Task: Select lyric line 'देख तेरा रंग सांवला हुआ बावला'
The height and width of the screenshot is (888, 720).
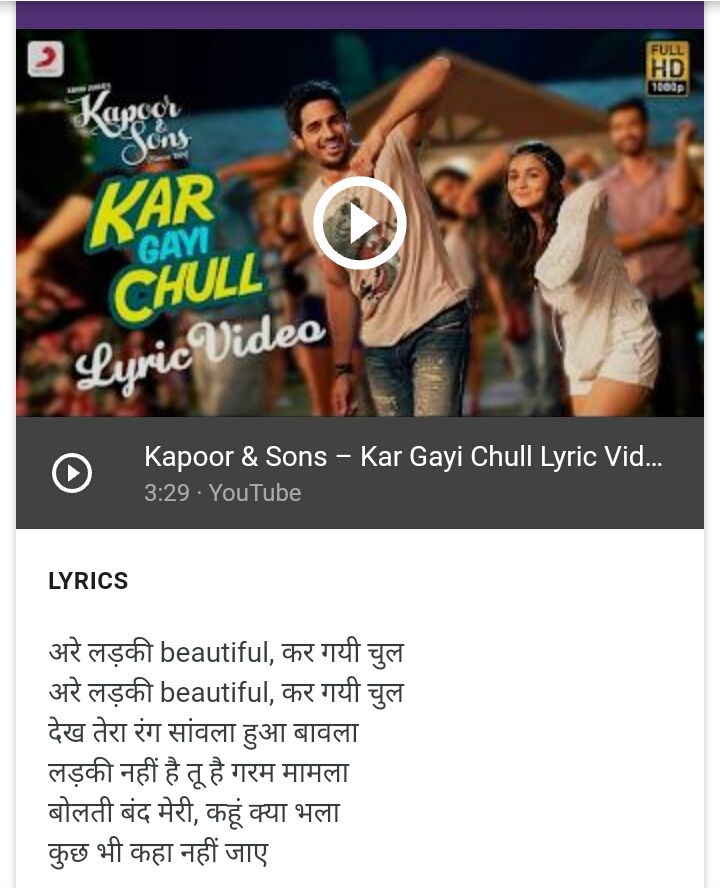Action: (x=203, y=732)
